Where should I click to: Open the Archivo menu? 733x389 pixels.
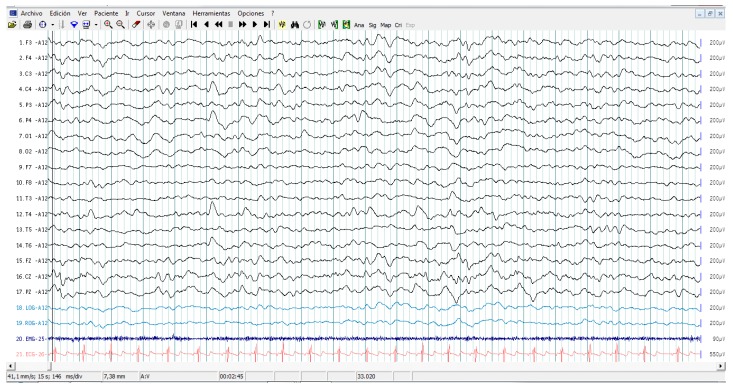coord(31,14)
